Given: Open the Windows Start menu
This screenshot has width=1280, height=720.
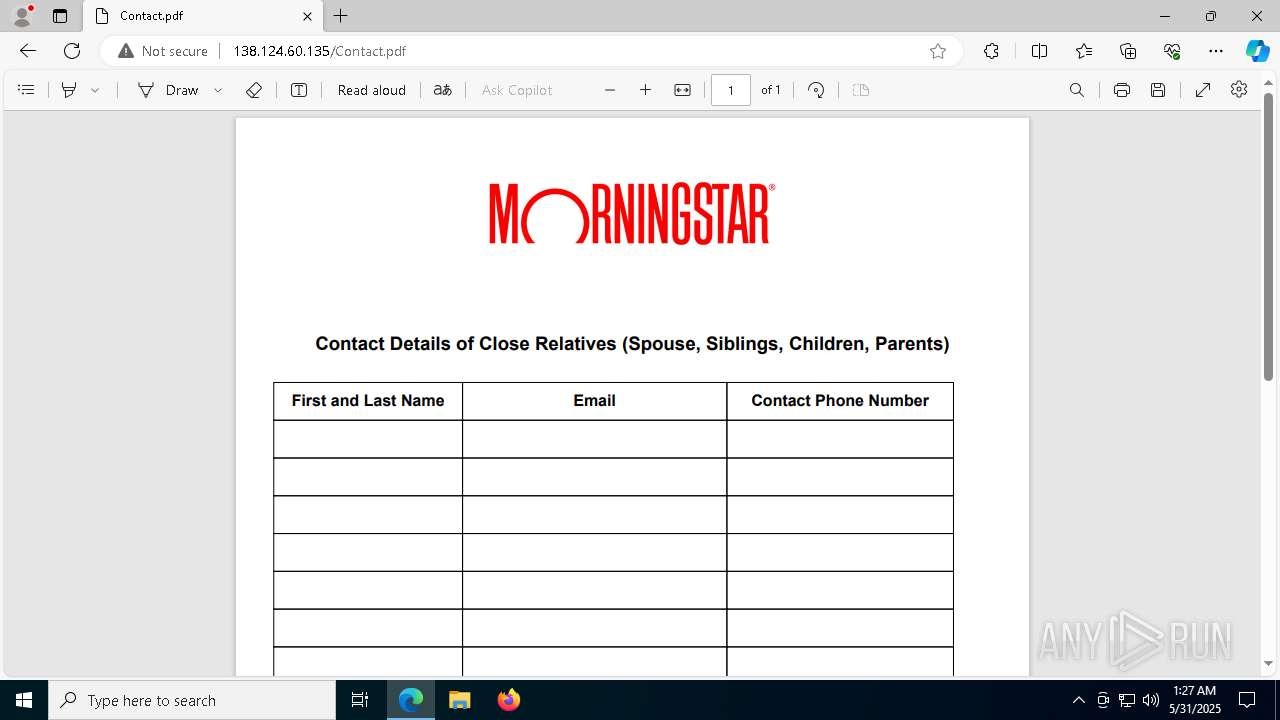Looking at the screenshot, I should [24, 700].
